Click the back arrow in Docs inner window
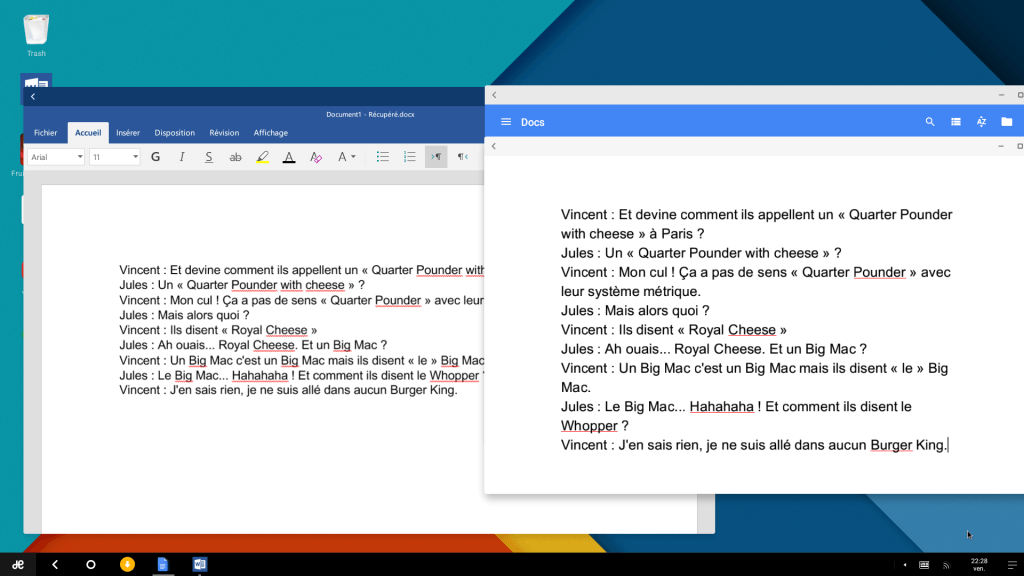Screen dimensions: 1024x576 pos(494,146)
